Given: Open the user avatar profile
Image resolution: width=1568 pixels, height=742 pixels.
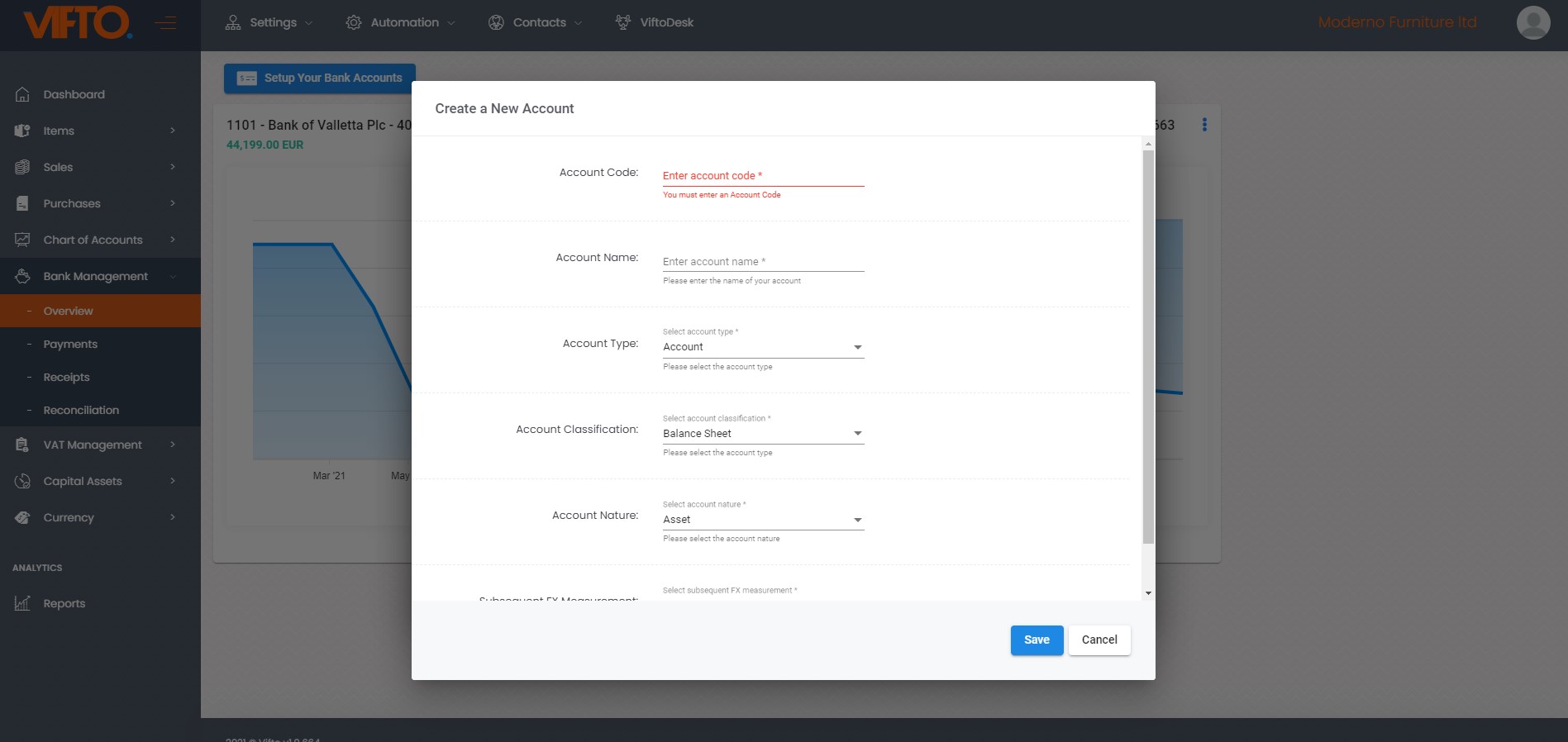Looking at the screenshot, I should [1533, 22].
